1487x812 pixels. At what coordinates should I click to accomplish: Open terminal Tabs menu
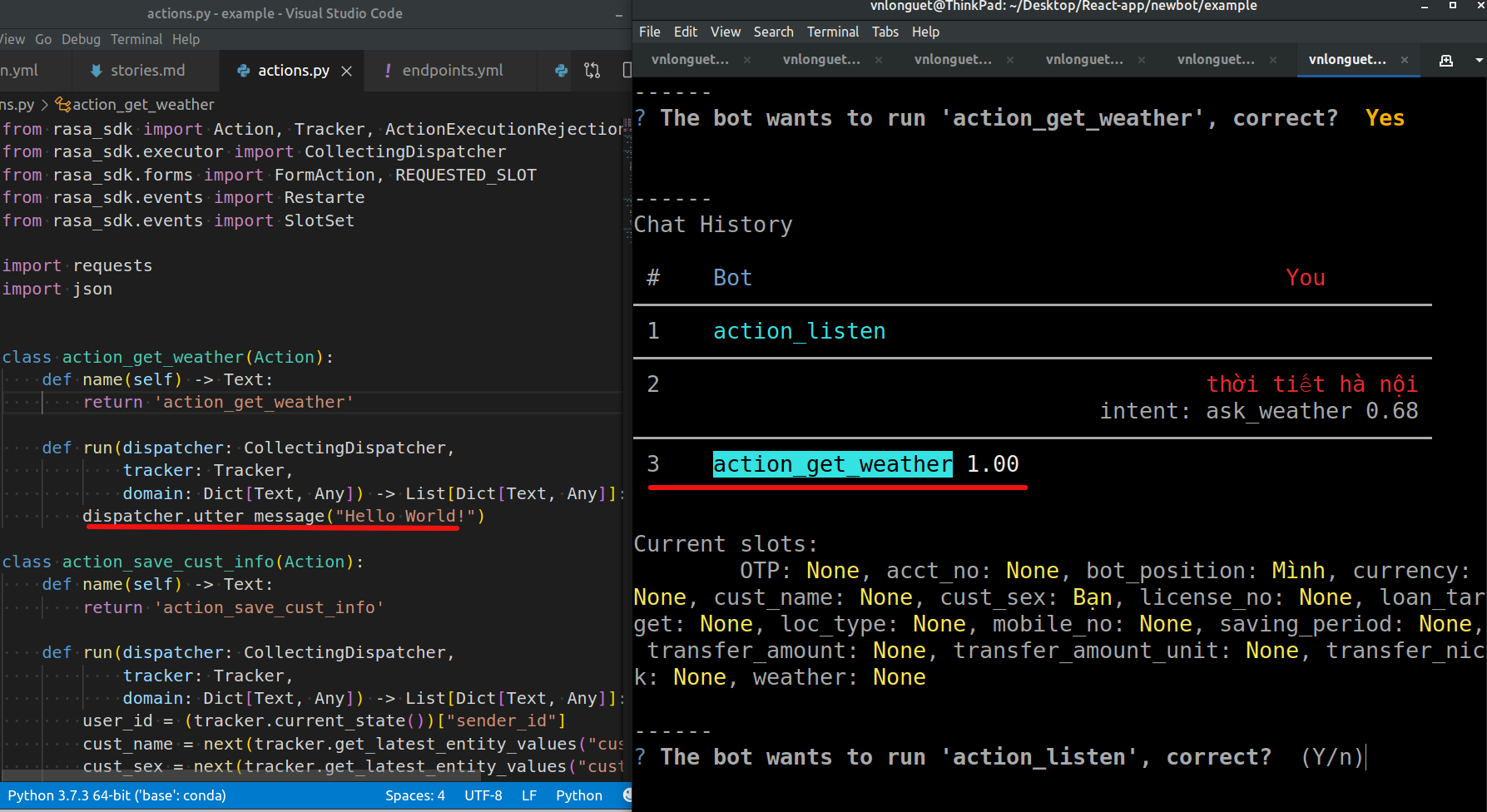point(885,32)
